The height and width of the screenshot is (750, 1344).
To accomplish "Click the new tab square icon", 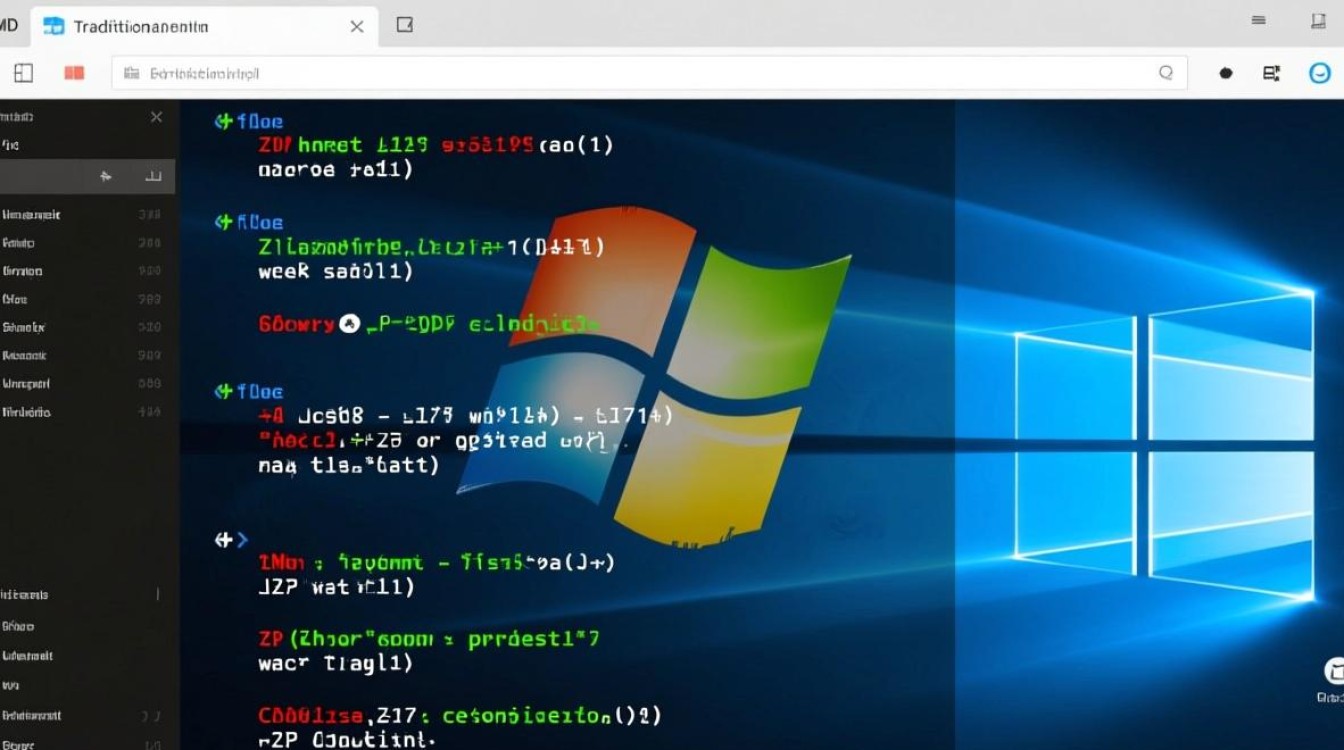I will (404, 25).
